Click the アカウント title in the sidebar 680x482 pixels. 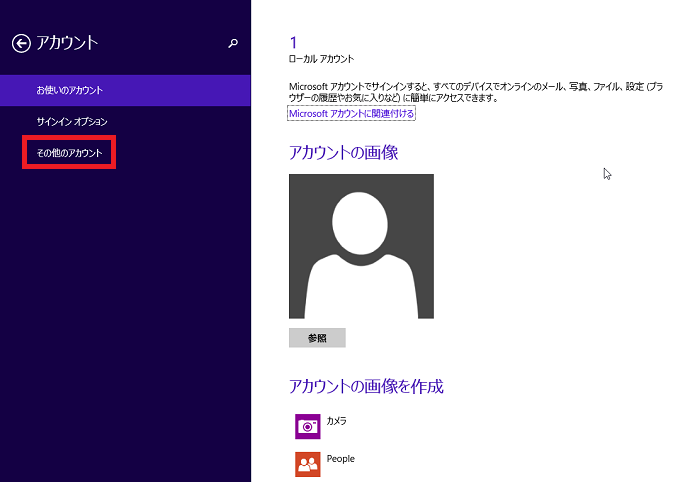pos(67,43)
